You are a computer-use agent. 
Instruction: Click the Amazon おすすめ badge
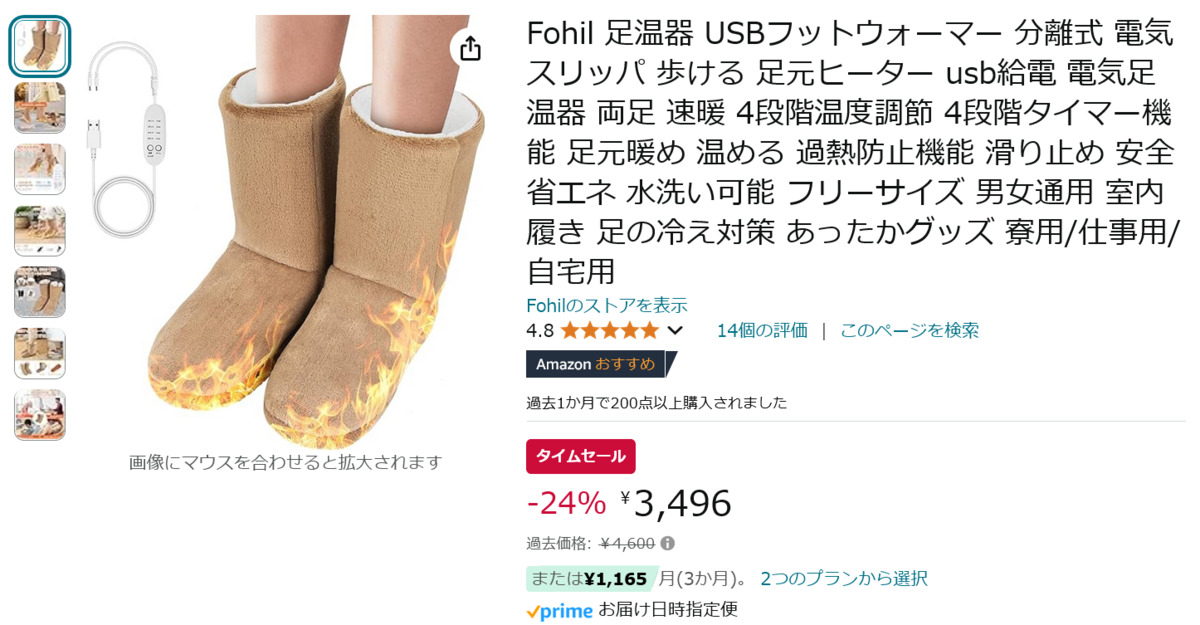601,364
